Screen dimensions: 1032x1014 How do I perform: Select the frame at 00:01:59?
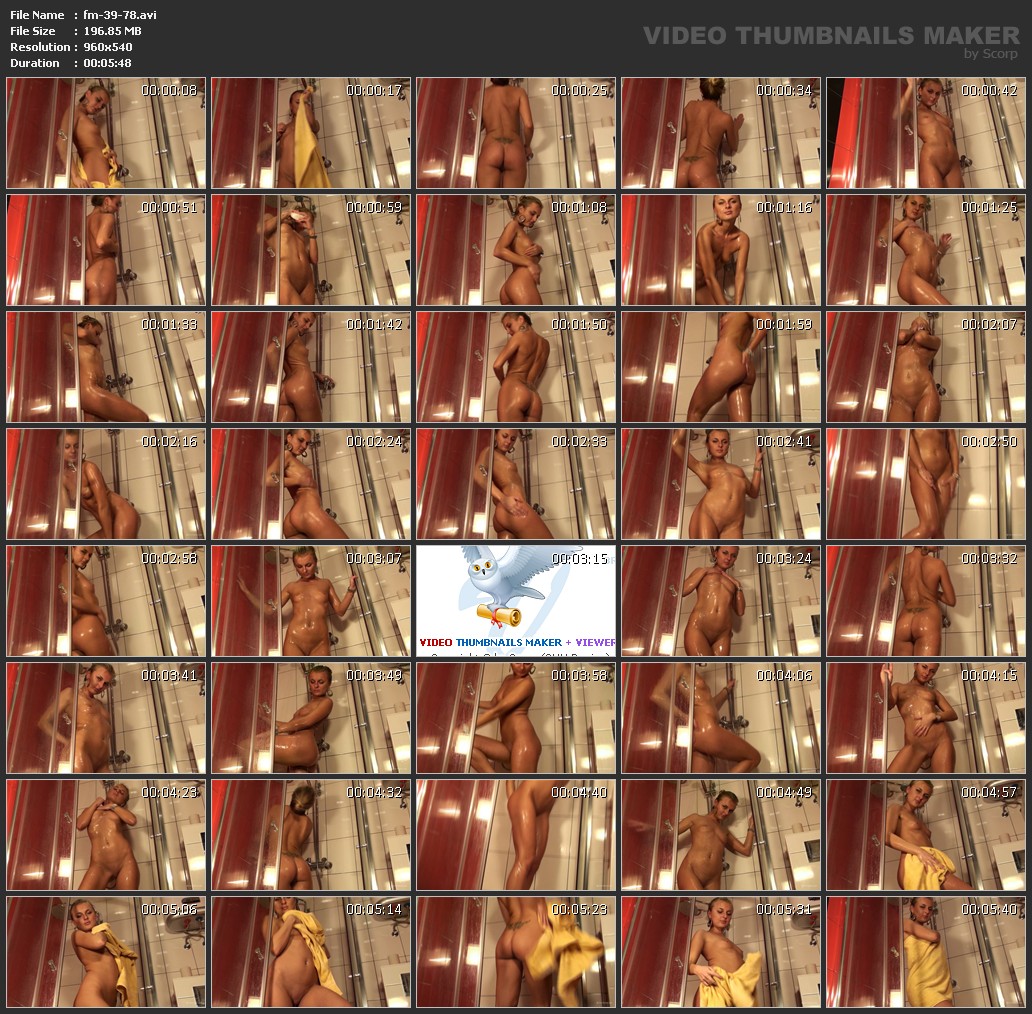point(720,367)
